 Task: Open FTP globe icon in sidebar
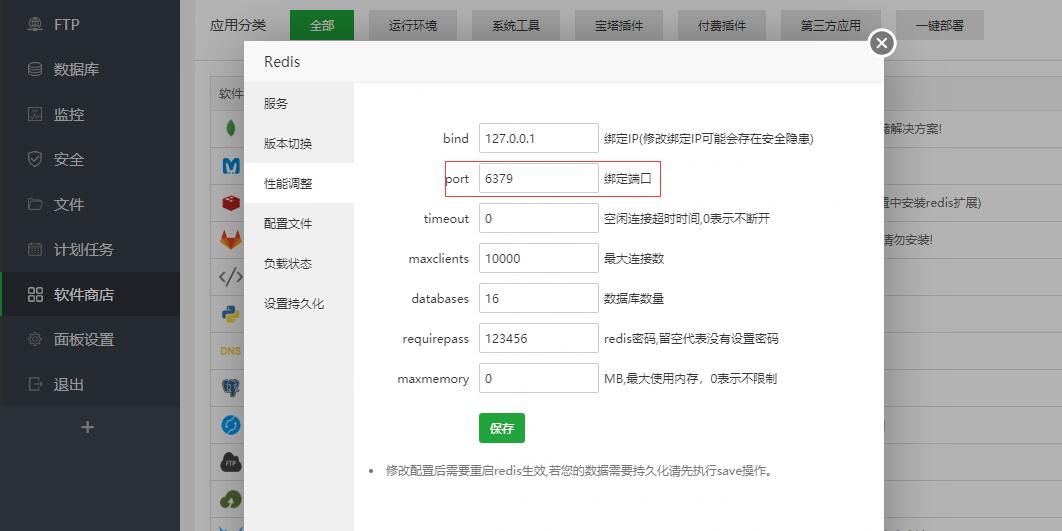point(35,25)
